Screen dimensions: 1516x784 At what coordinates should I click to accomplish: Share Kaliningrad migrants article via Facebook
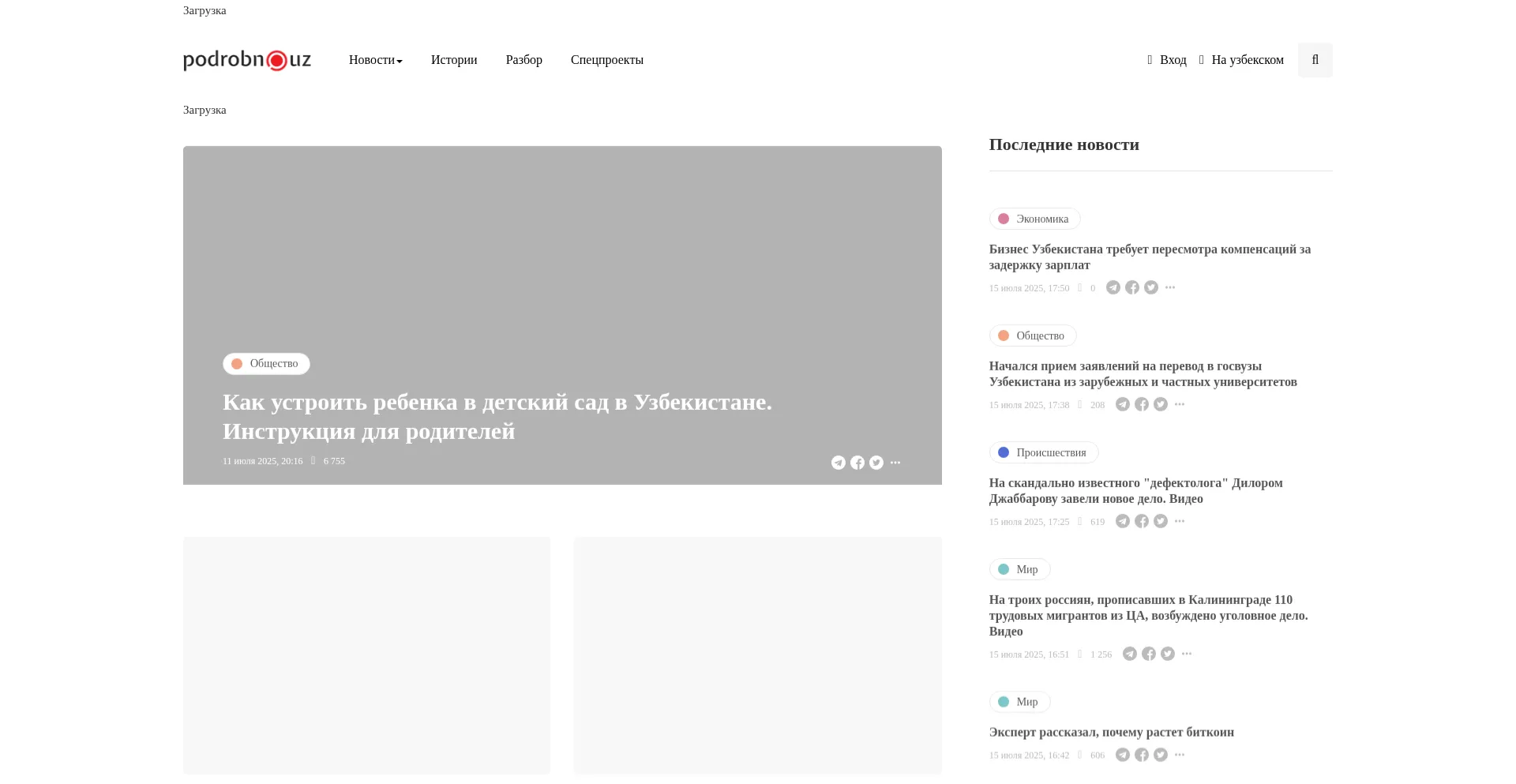[1149, 654]
